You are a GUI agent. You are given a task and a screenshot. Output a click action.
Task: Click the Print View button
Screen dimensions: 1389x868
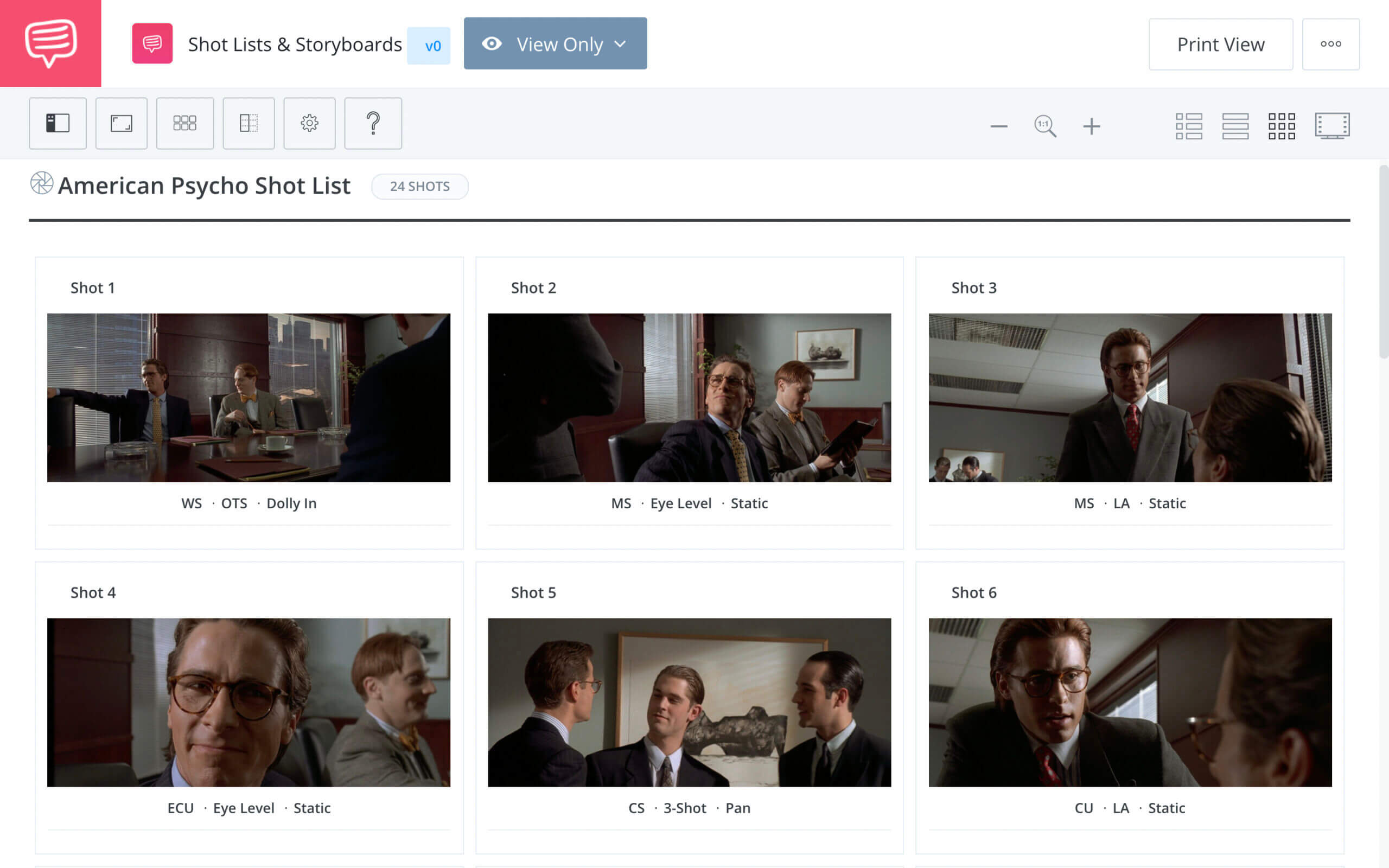1220,43
